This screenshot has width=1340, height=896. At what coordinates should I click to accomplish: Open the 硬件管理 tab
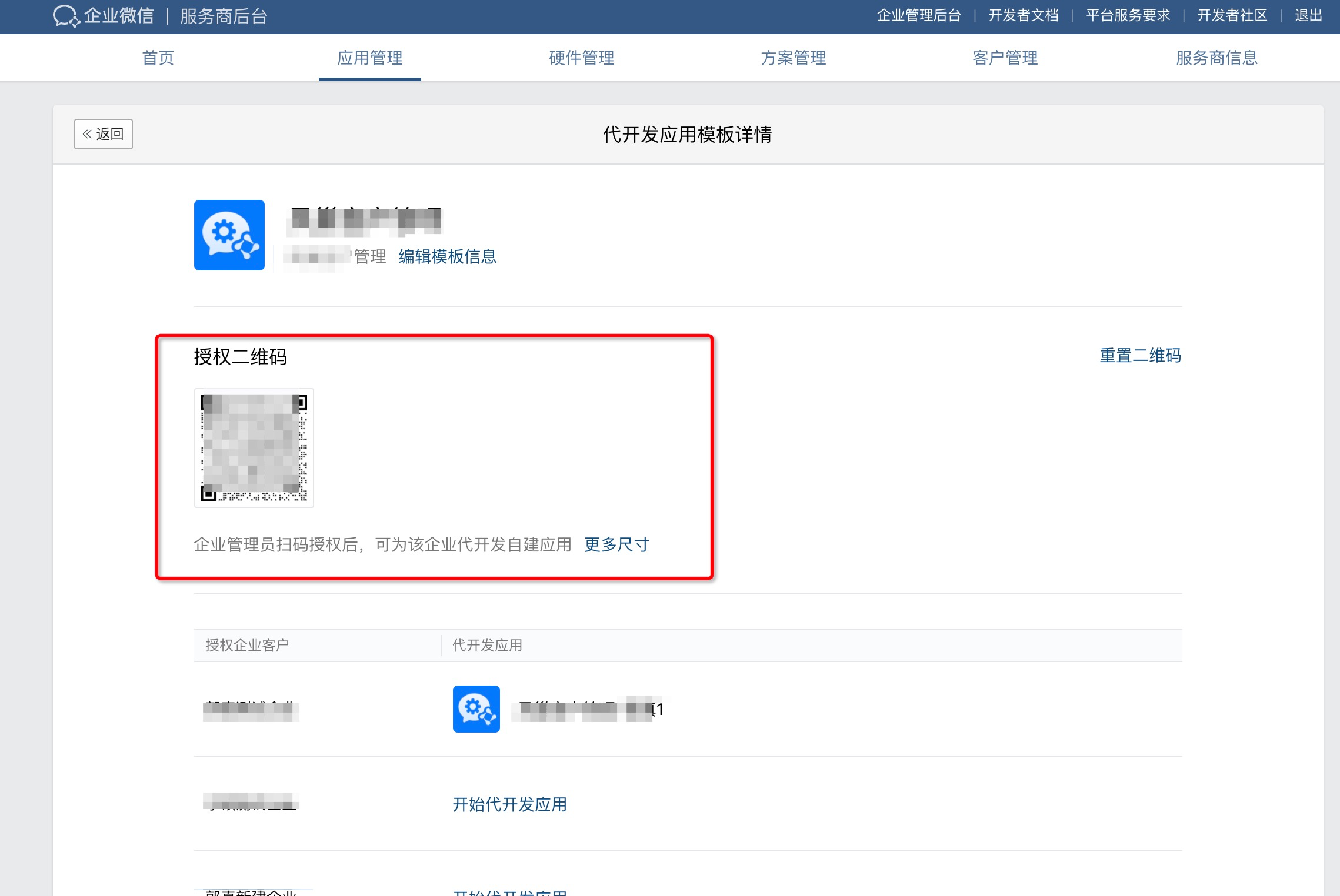[x=582, y=58]
